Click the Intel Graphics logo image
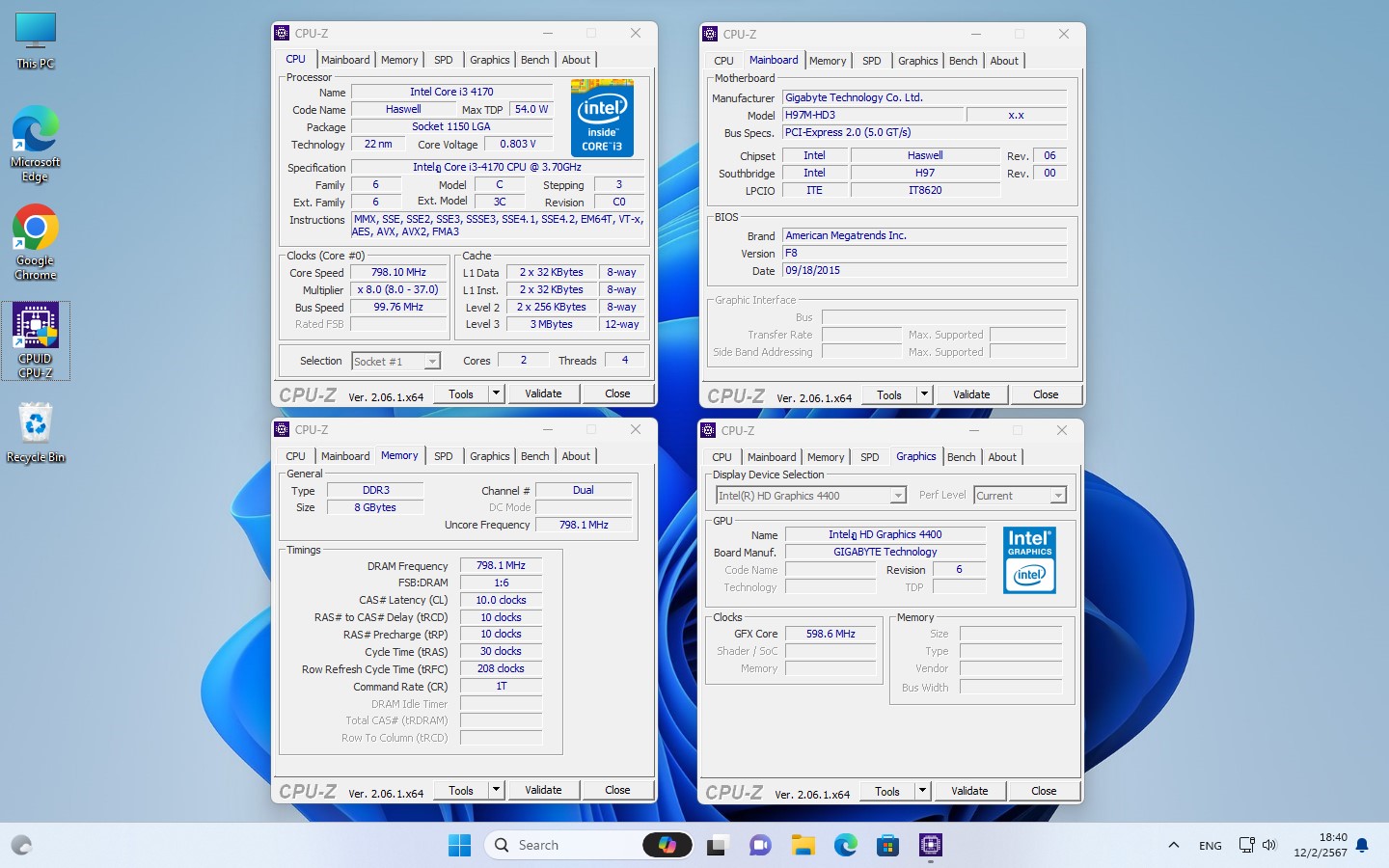 [1029, 560]
